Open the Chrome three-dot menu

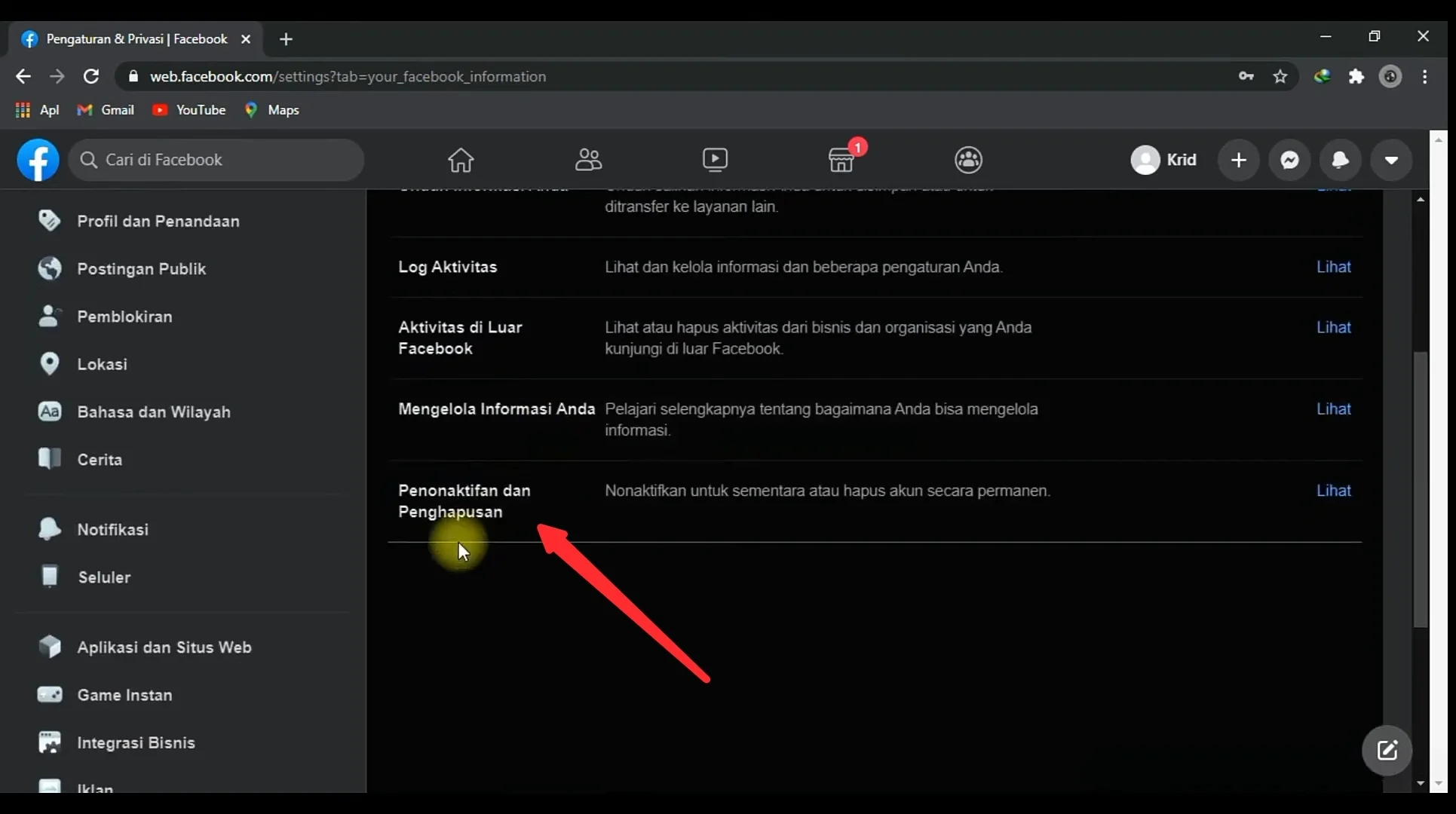1425,76
